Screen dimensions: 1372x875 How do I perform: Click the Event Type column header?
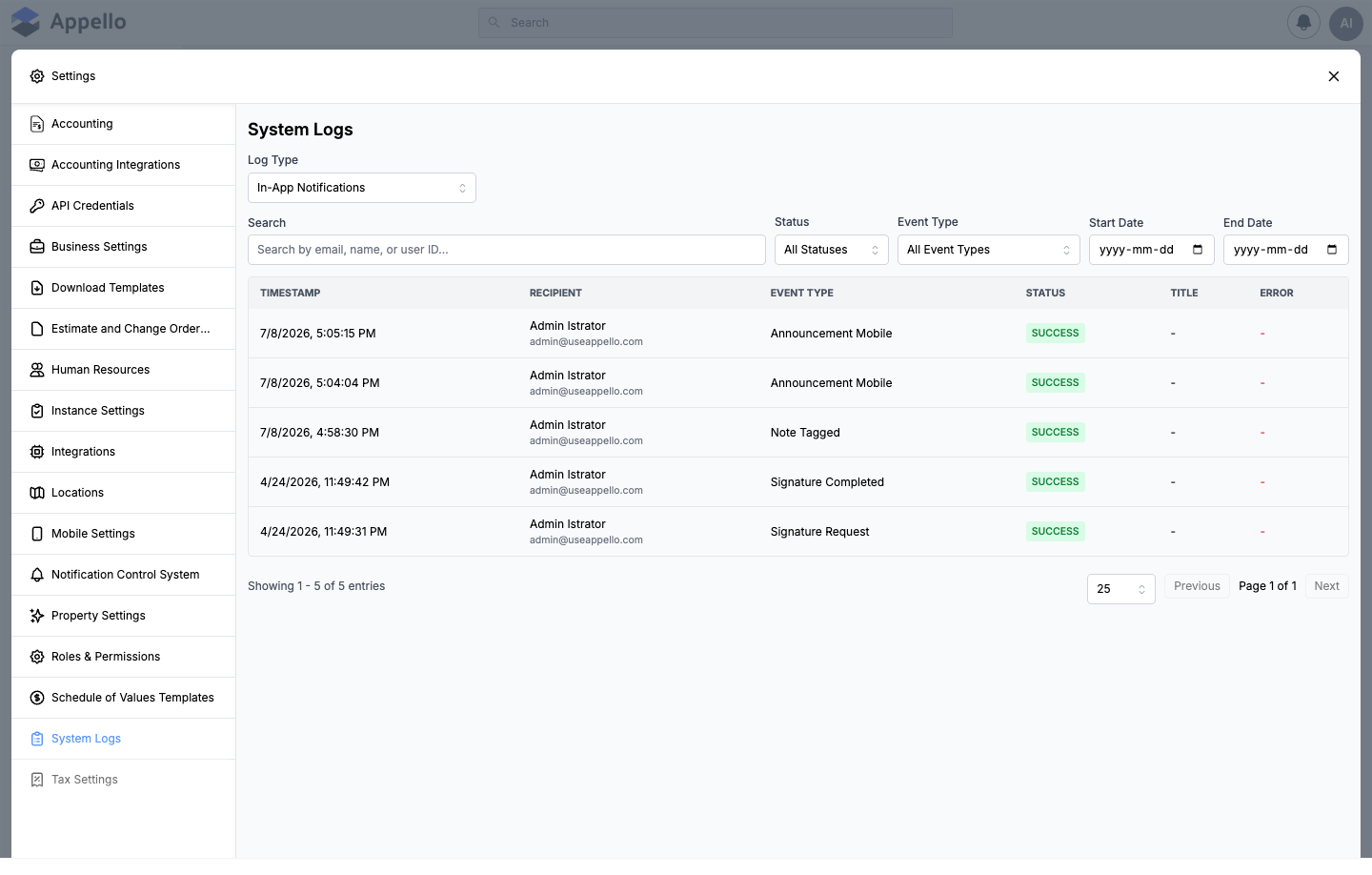[x=802, y=294]
